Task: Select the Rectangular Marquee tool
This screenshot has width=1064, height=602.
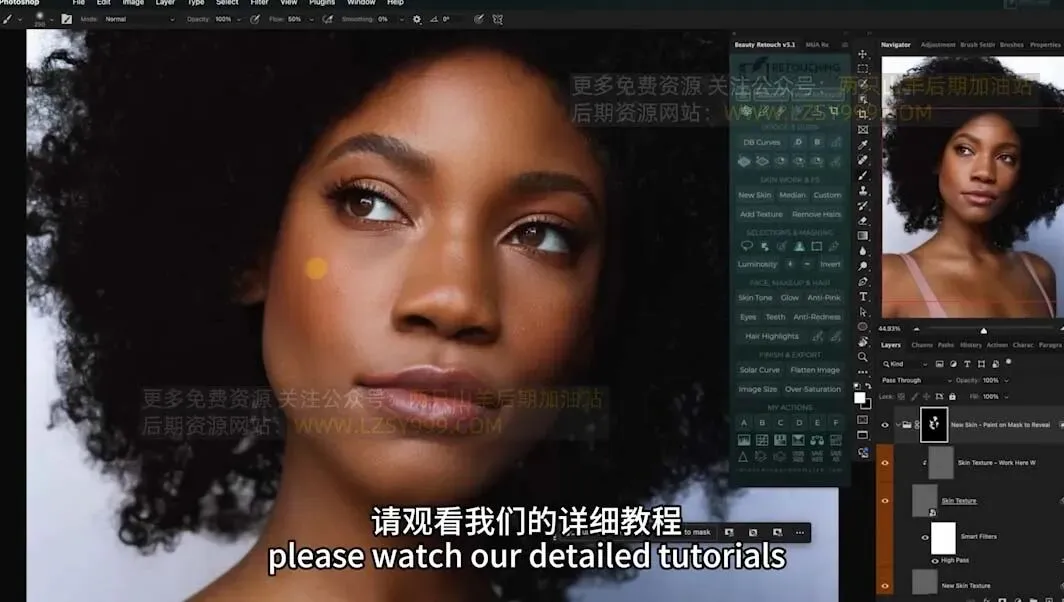Action: click(862, 69)
